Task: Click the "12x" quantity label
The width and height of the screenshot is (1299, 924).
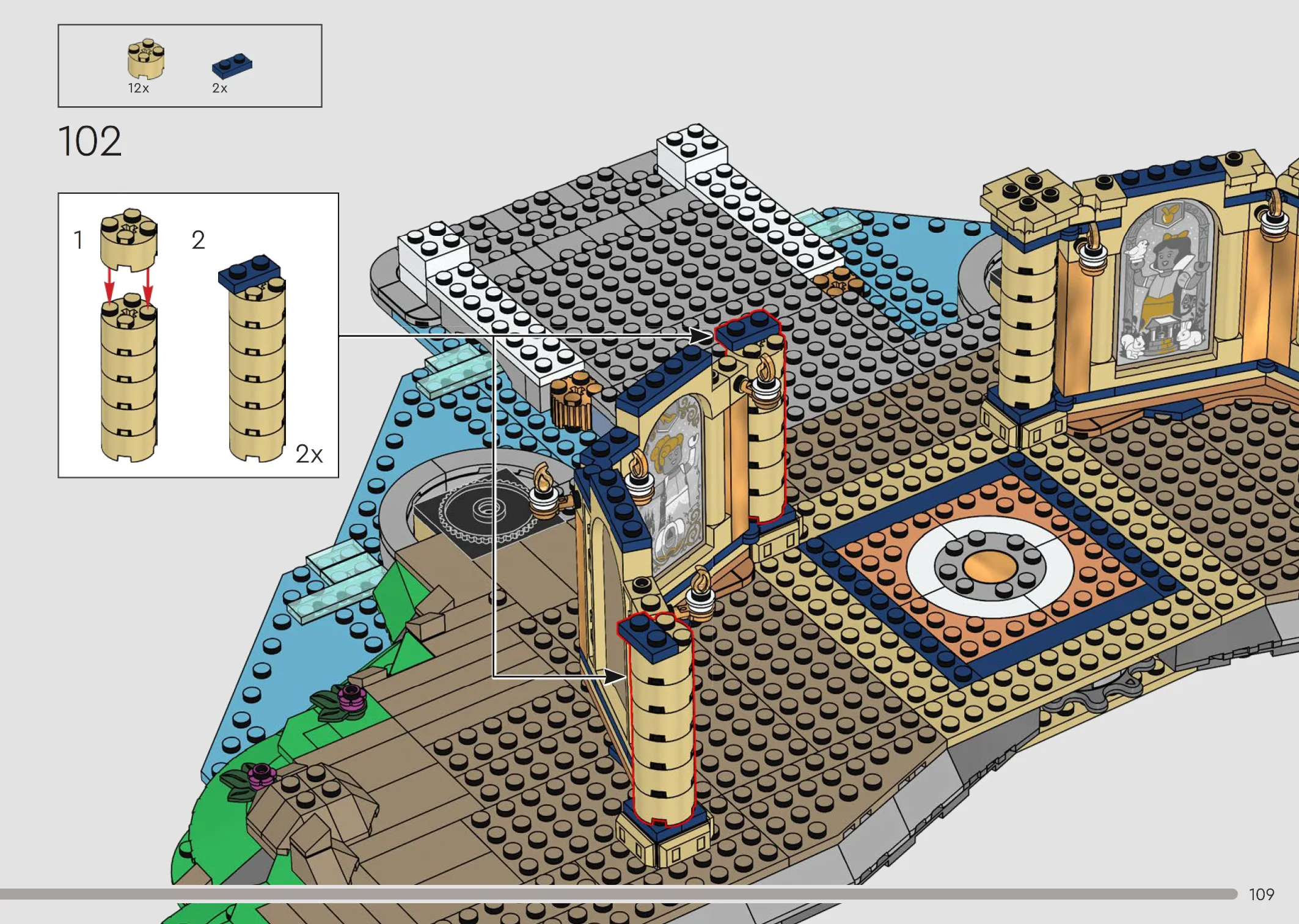Action: 138,88
